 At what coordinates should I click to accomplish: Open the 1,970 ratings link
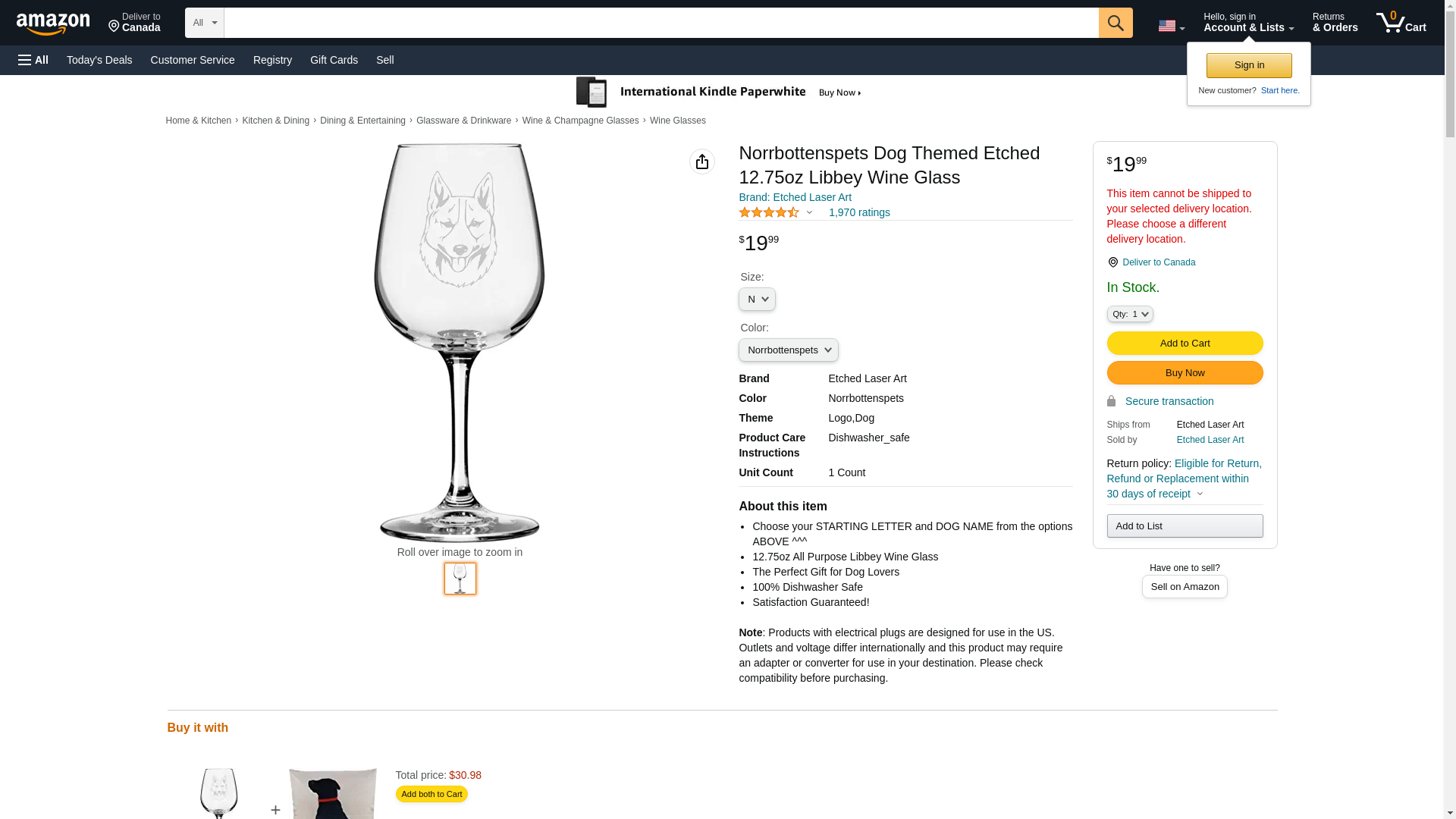point(859,212)
